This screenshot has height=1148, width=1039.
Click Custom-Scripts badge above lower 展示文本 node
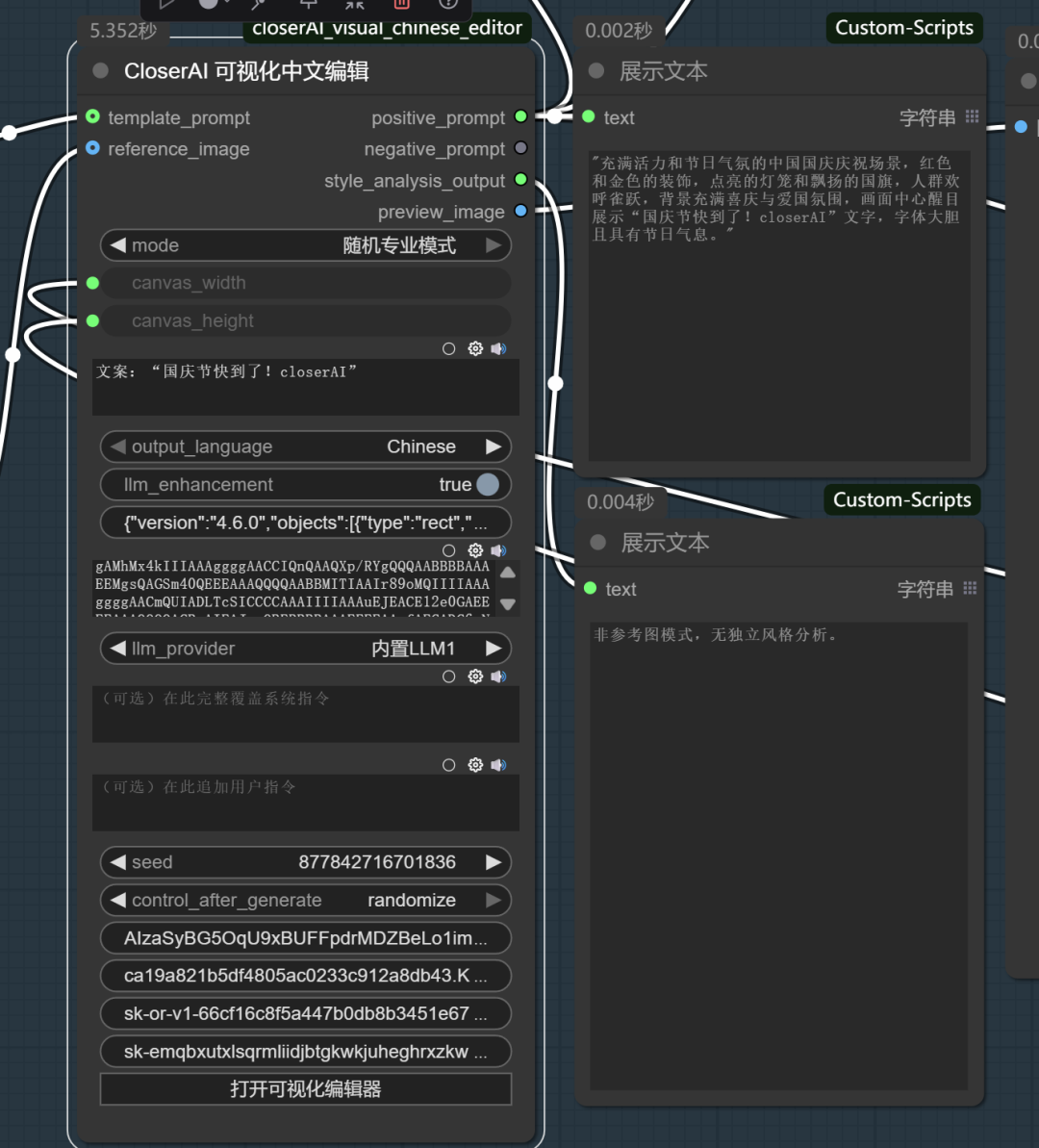click(x=902, y=500)
